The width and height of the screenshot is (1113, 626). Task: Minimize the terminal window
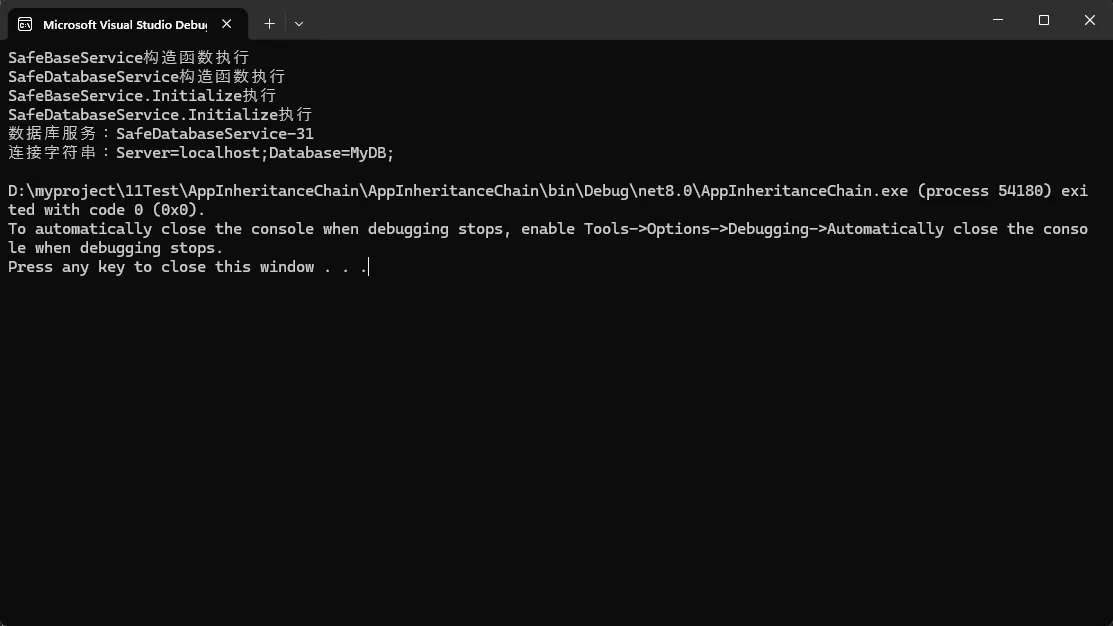pos(999,20)
